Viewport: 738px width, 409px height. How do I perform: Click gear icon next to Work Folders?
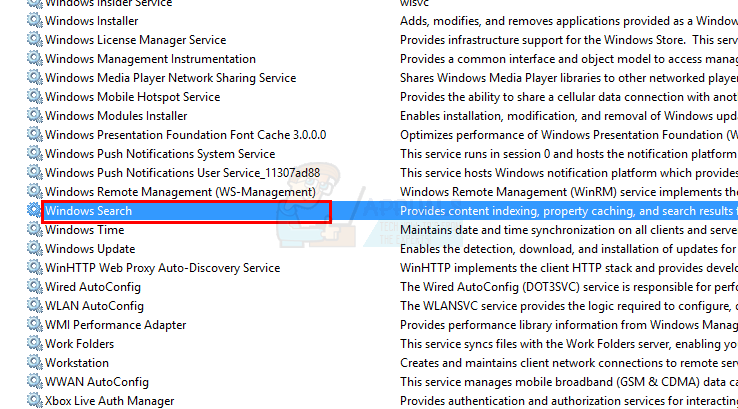click(x=34, y=343)
